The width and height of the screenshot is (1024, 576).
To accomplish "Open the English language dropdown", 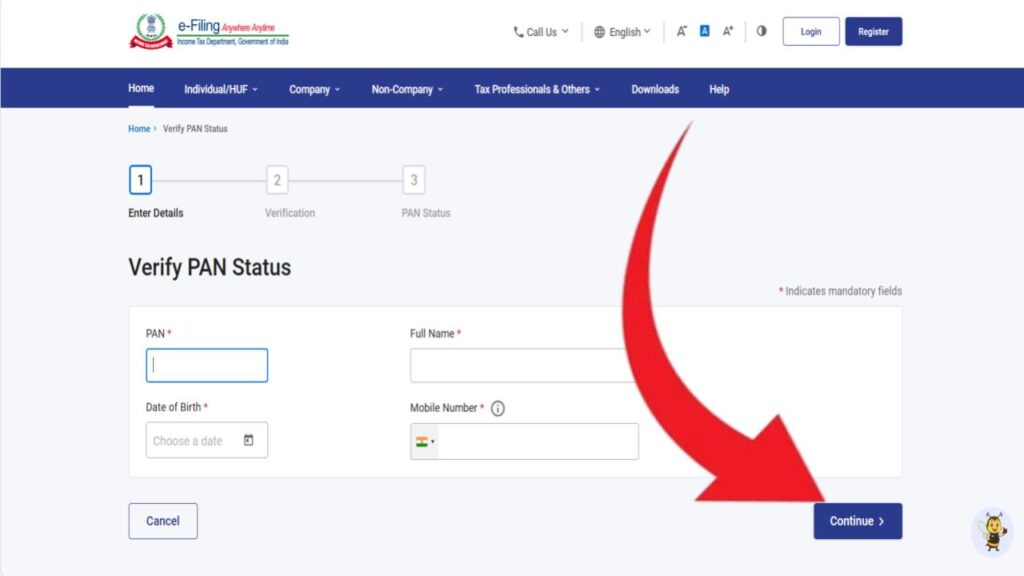I will pos(625,31).
